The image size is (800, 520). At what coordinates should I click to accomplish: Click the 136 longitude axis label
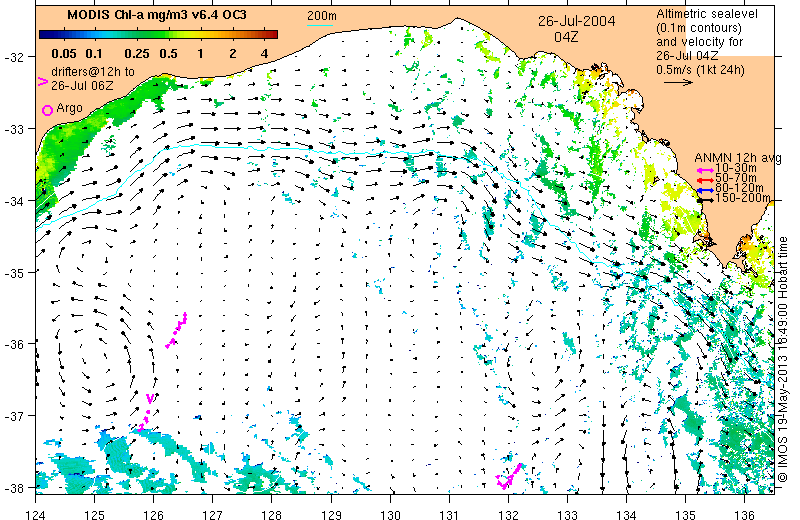click(x=744, y=514)
